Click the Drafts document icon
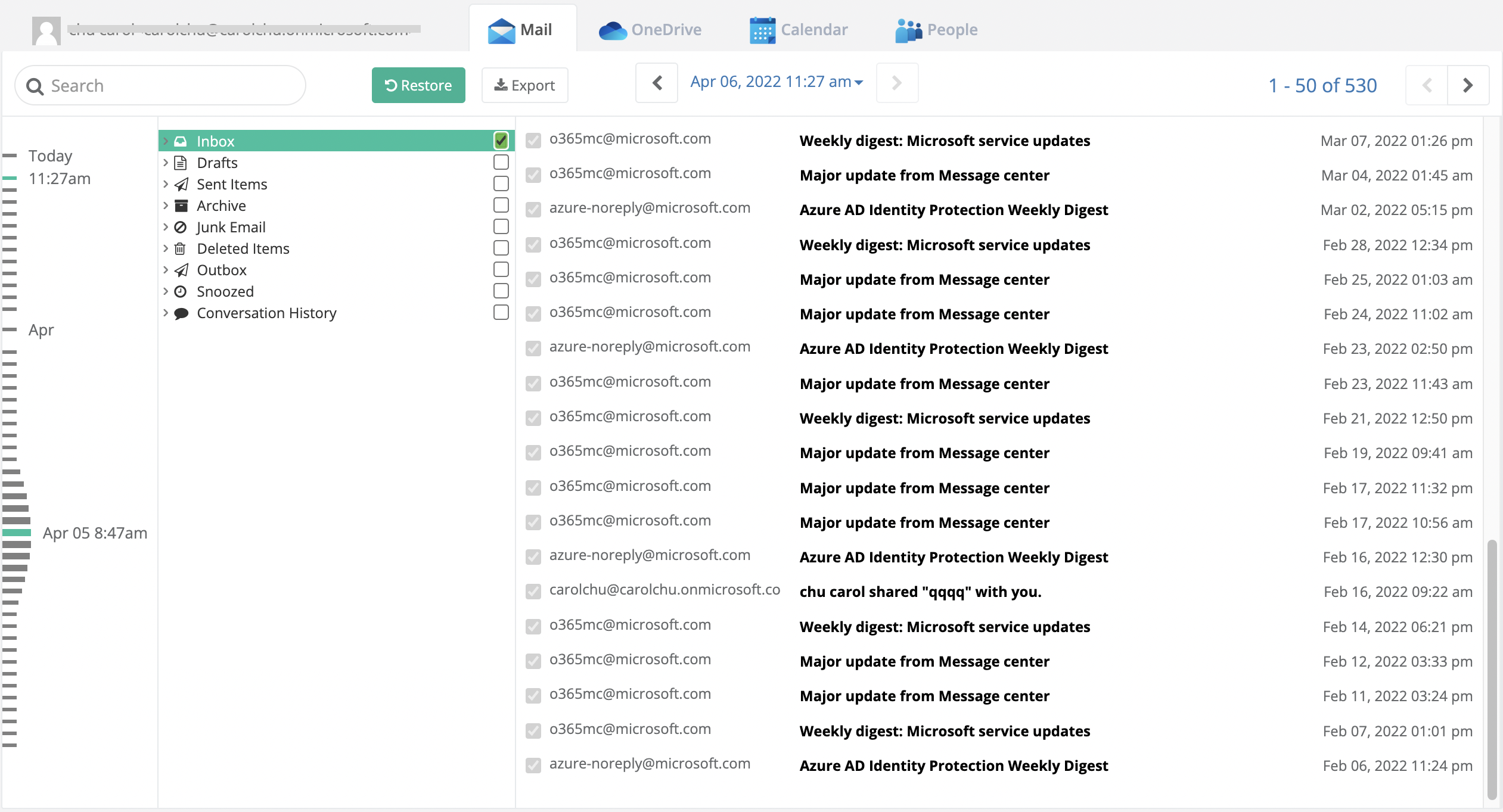 click(x=181, y=163)
